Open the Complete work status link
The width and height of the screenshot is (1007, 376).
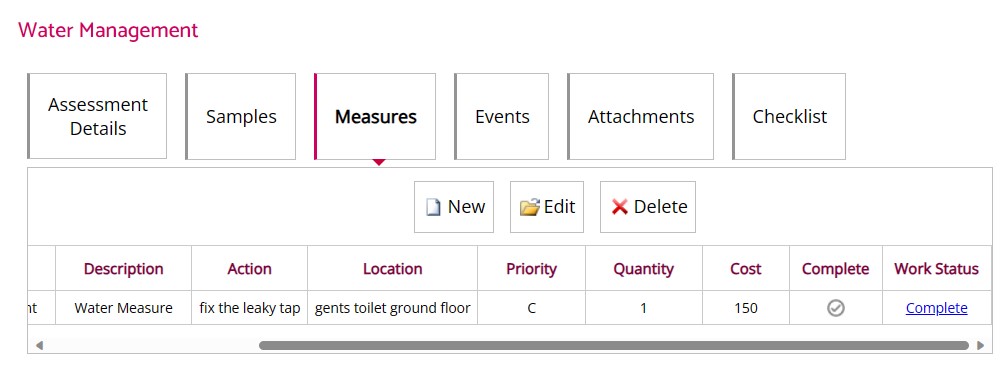click(x=936, y=309)
